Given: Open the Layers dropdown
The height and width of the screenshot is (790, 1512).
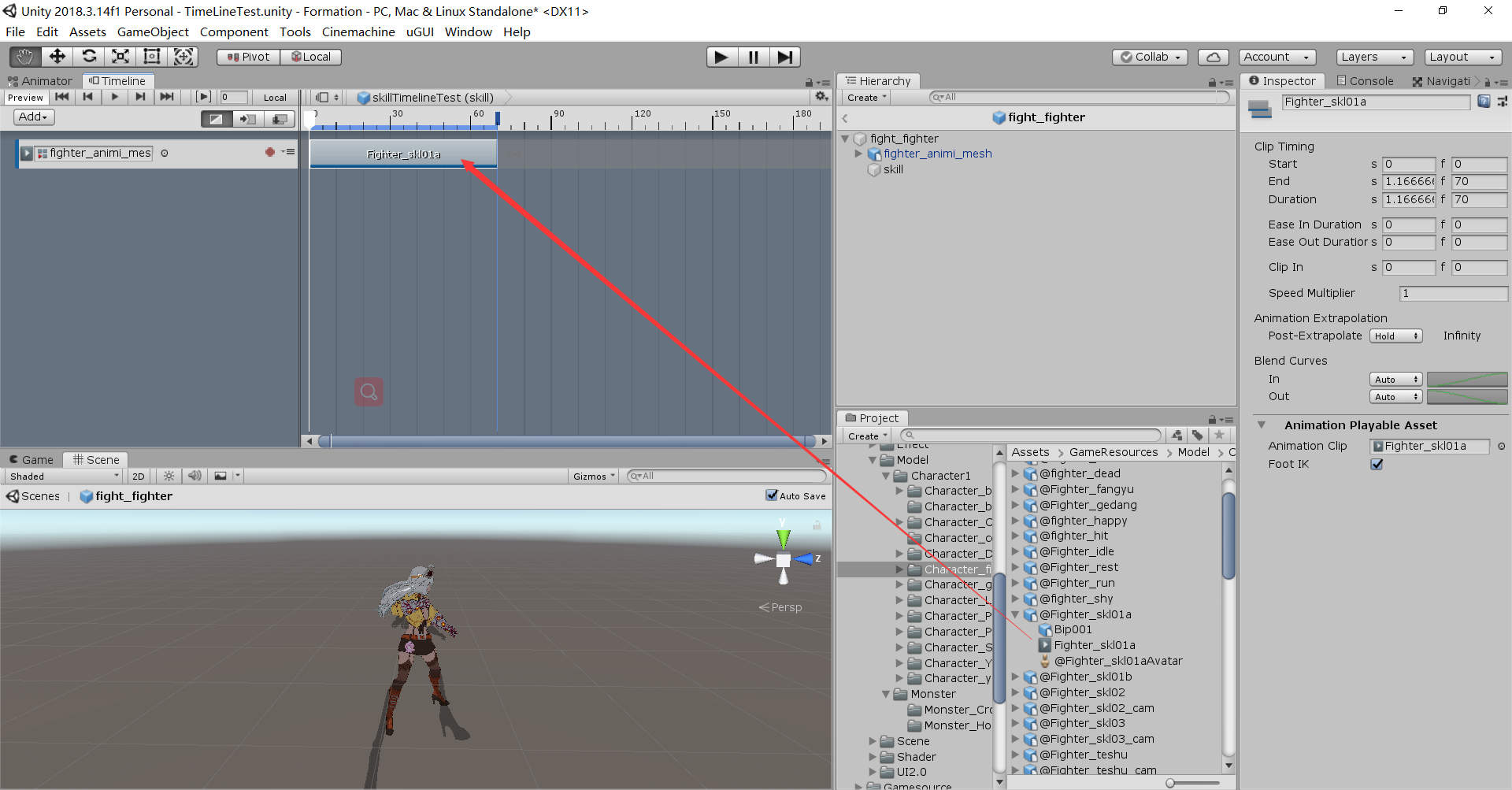Looking at the screenshot, I should click(1374, 57).
